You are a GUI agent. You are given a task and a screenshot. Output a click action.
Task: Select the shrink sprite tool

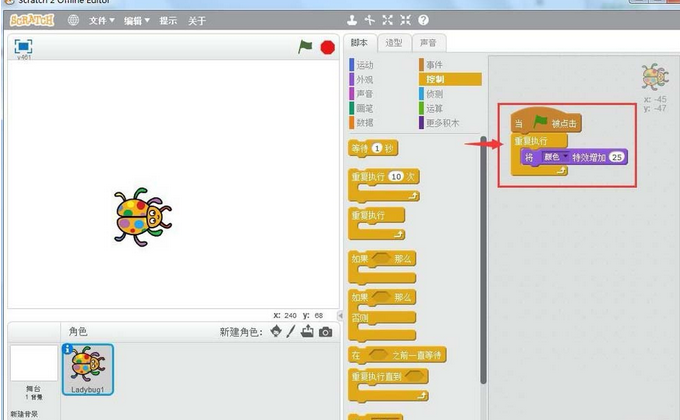tap(405, 20)
